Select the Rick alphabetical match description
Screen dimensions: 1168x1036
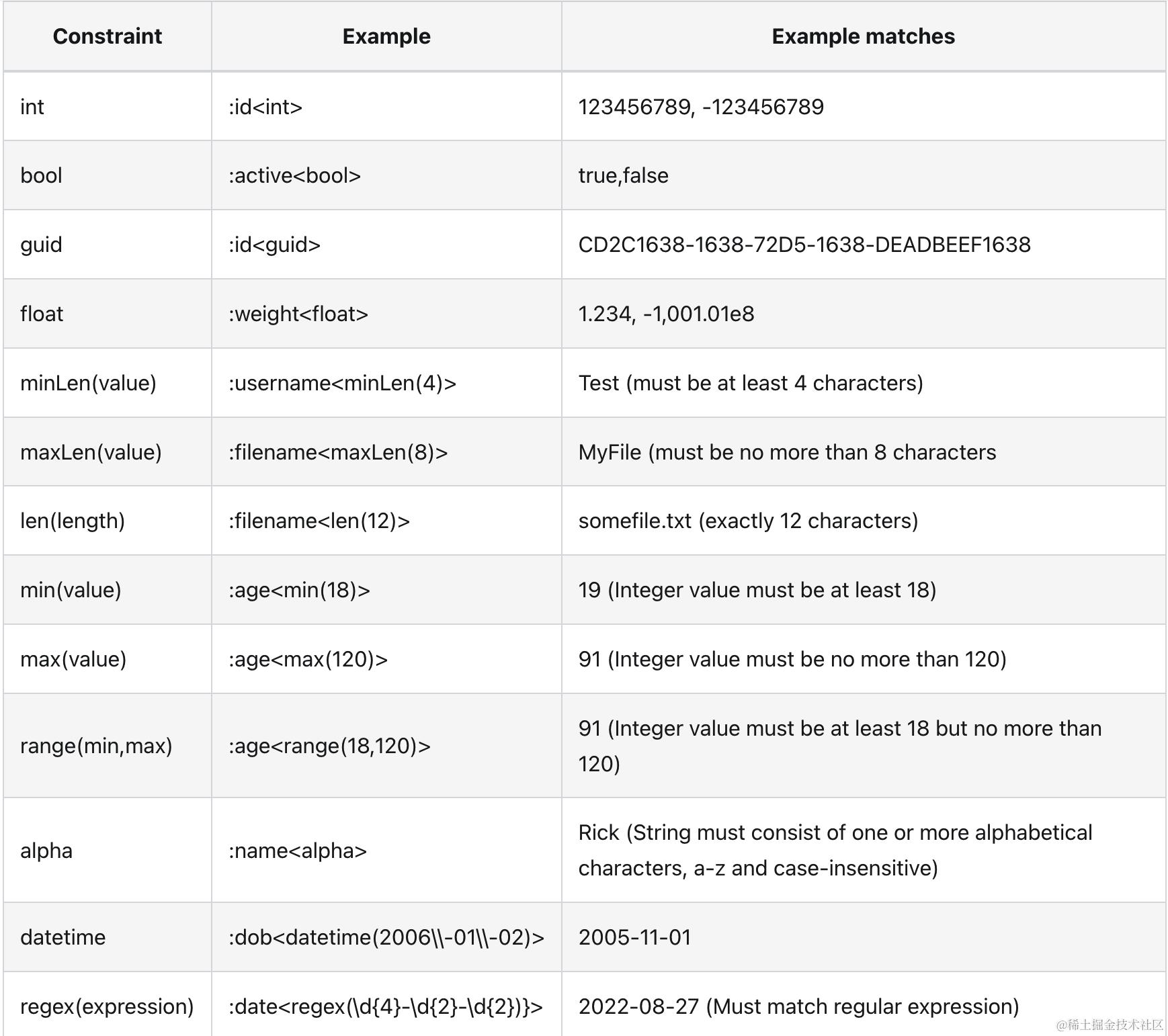click(x=835, y=851)
